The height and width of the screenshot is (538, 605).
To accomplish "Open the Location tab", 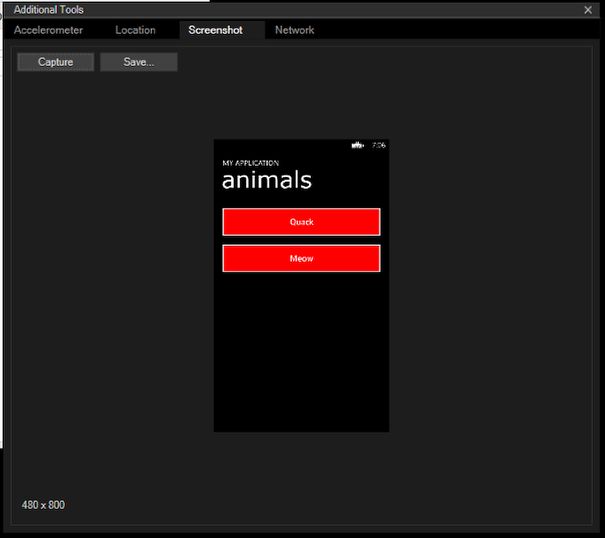I will point(135,30).
